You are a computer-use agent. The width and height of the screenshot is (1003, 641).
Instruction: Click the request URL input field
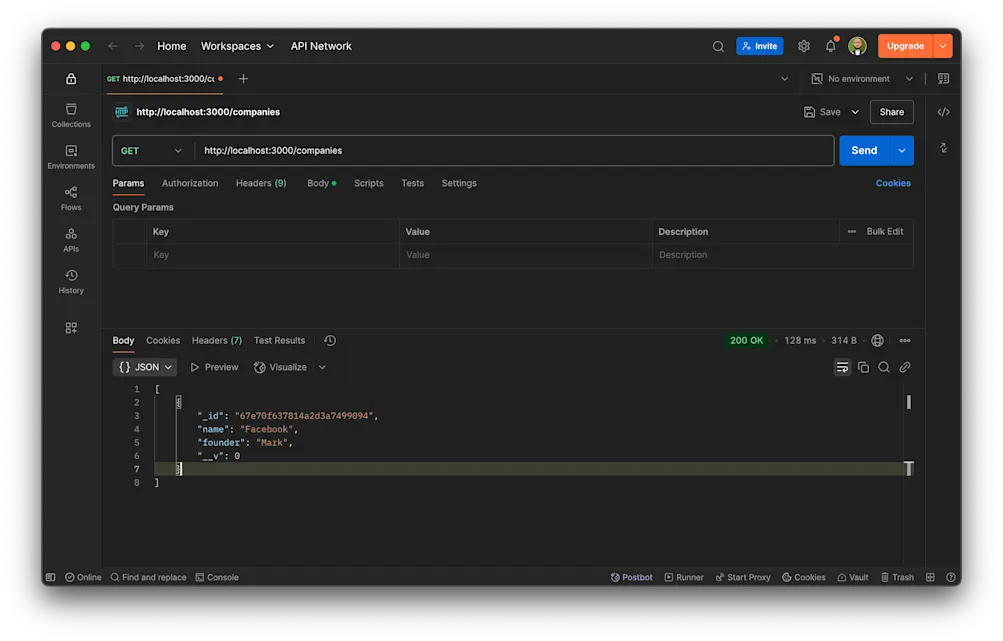(514, 151)
